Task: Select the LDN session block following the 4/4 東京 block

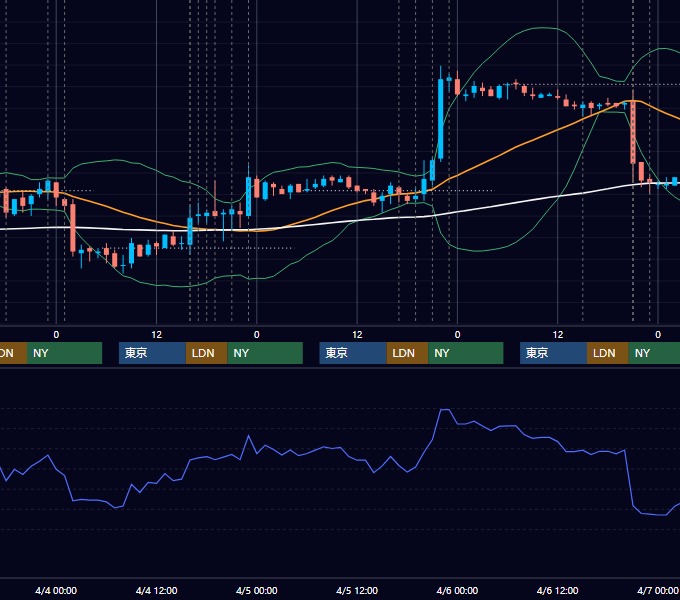Action: [x=206, y=353]
